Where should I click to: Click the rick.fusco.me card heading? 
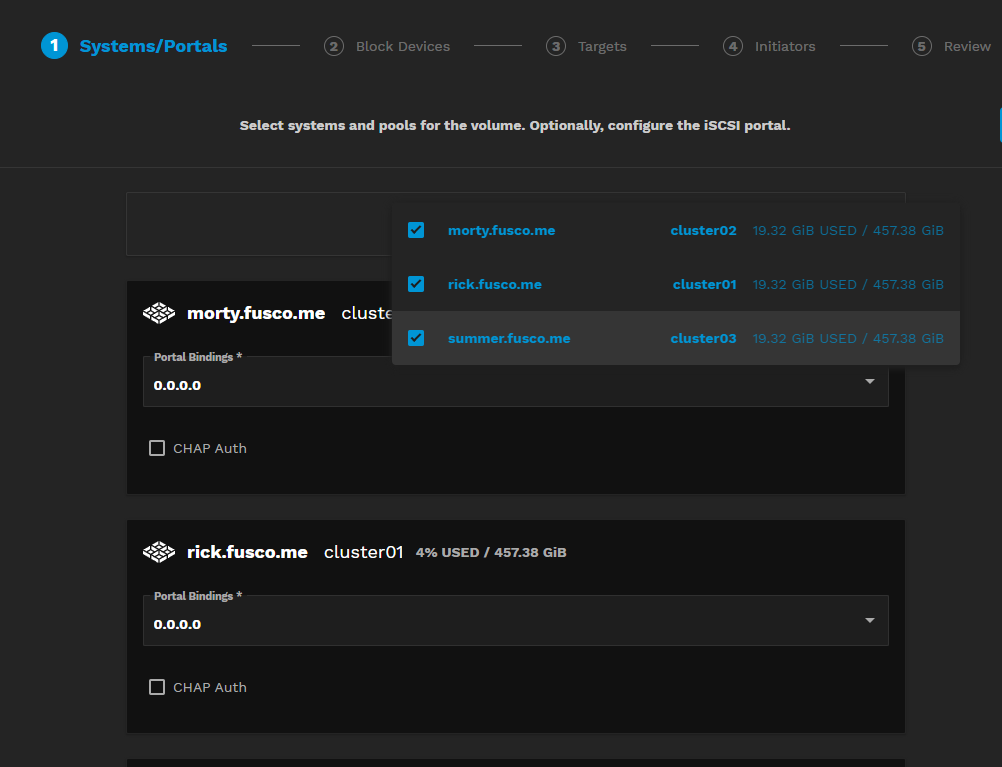[x=247, y=552]
